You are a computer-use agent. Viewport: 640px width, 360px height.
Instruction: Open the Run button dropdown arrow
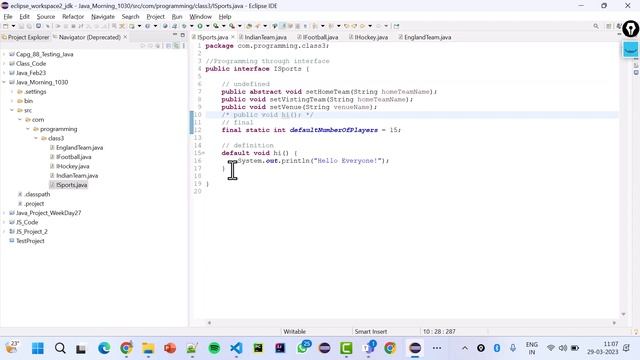(x=207, y=26)
